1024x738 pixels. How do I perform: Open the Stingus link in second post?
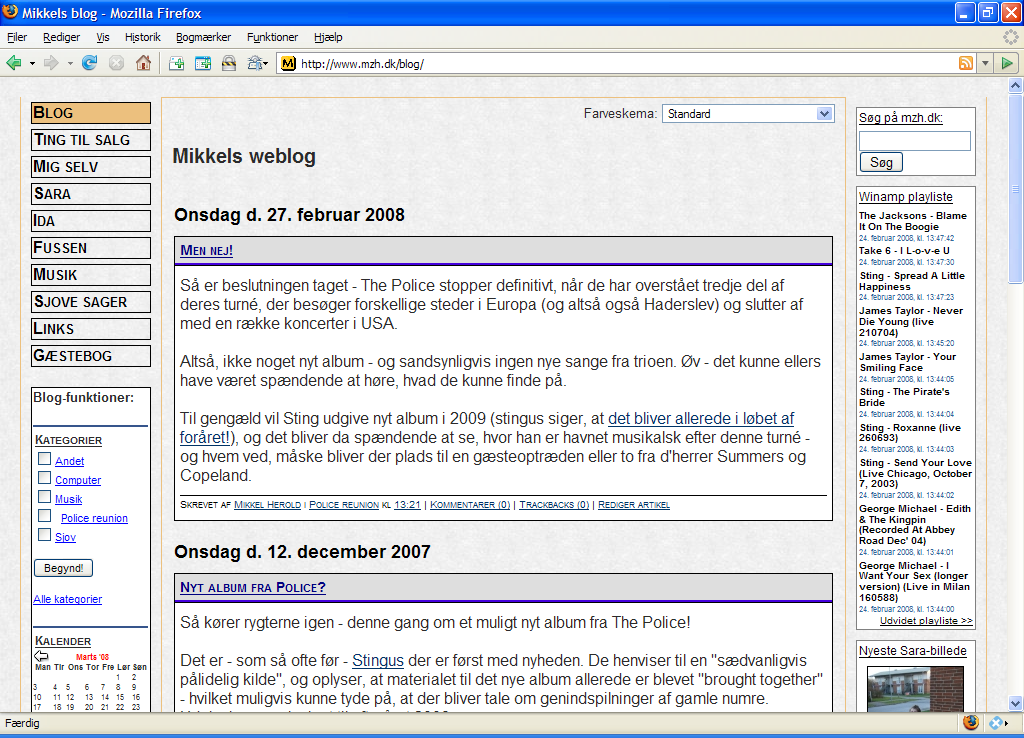click(377, 660)
